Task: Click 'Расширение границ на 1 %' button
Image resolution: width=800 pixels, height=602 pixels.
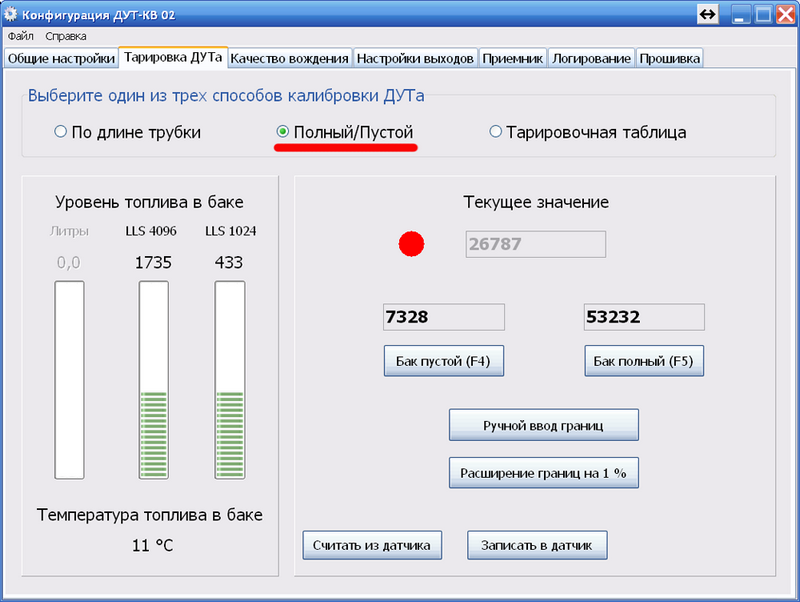Action: tap(543, 473)
